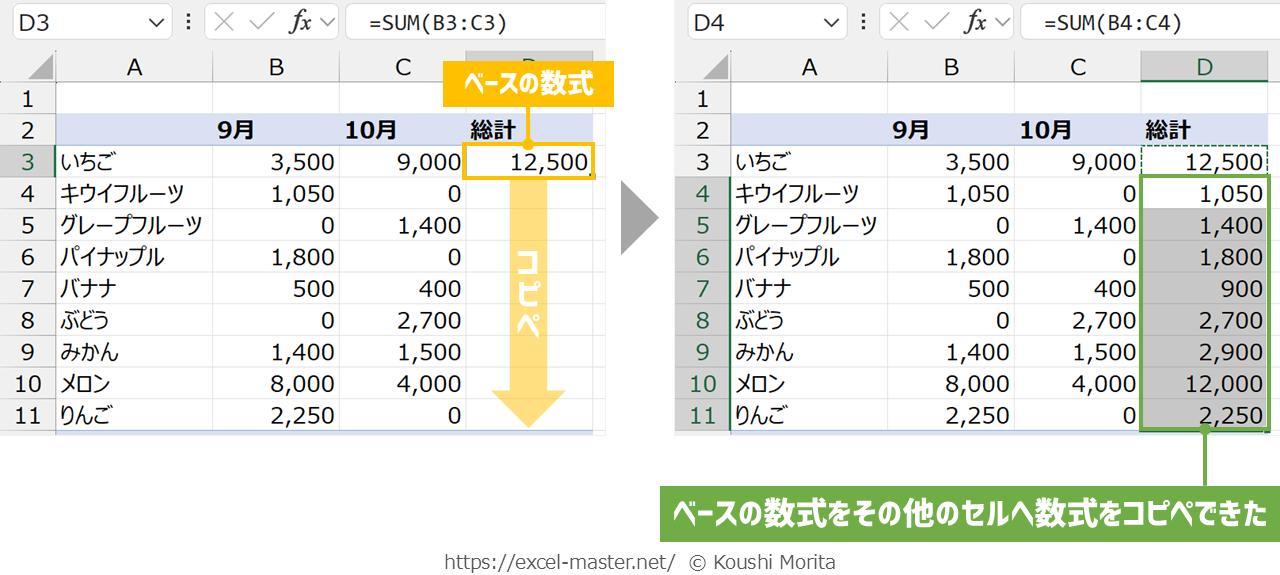Click the cancel X icon in right formula bar

[x=902, y=23]
